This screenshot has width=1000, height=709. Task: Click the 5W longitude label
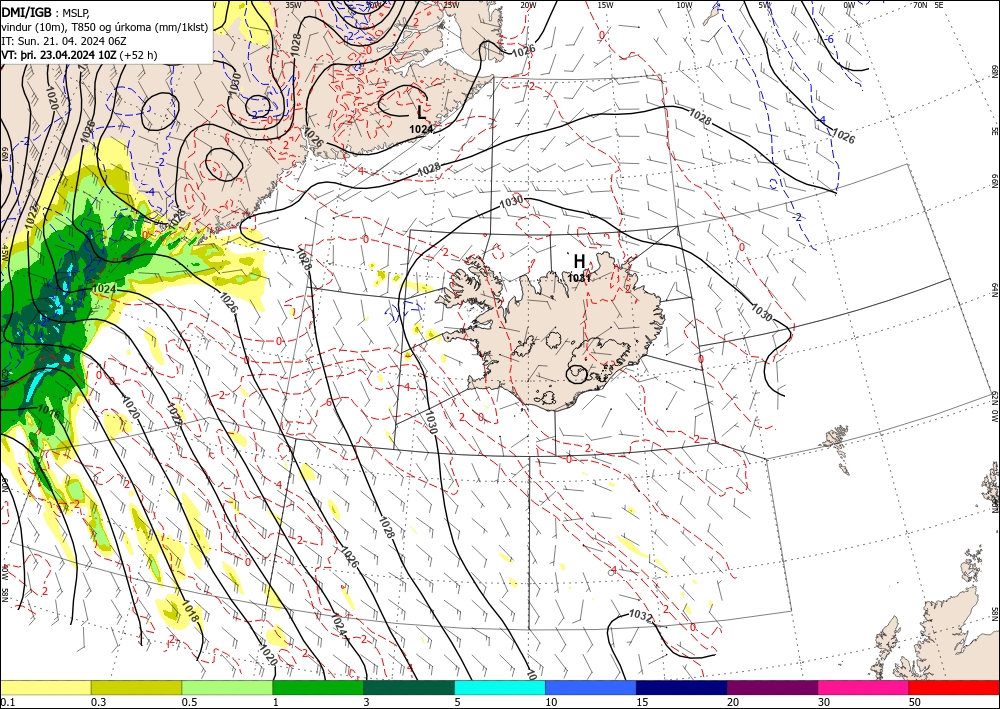[764, 5]
